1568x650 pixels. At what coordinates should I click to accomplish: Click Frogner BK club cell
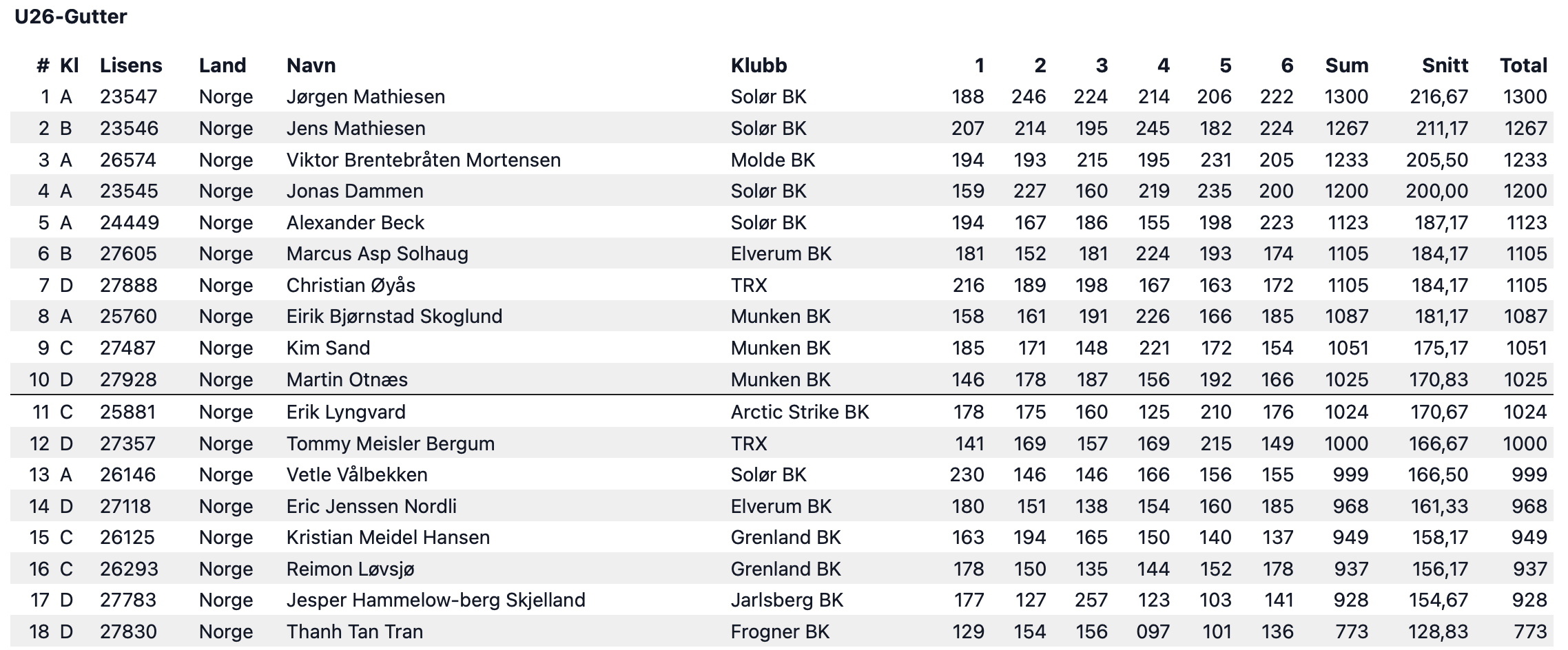point(780,631)
